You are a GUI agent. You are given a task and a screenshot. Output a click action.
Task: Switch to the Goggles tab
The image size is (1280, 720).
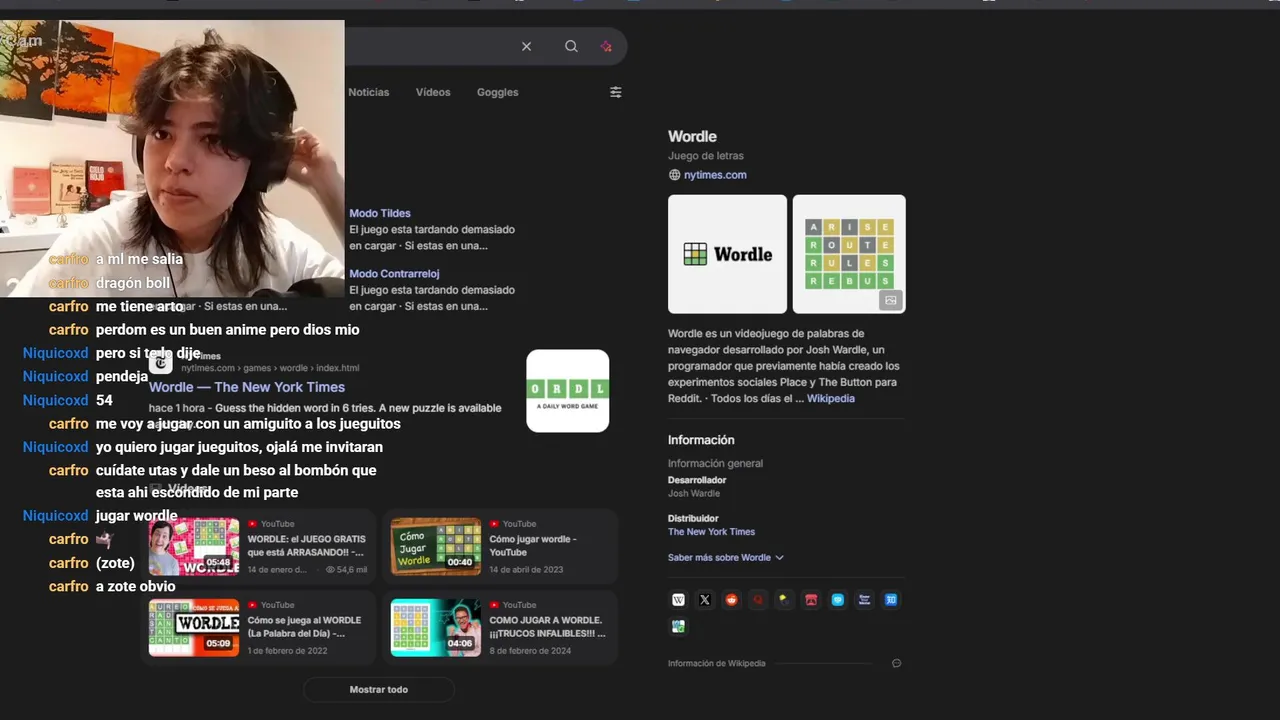coord(497,92)
